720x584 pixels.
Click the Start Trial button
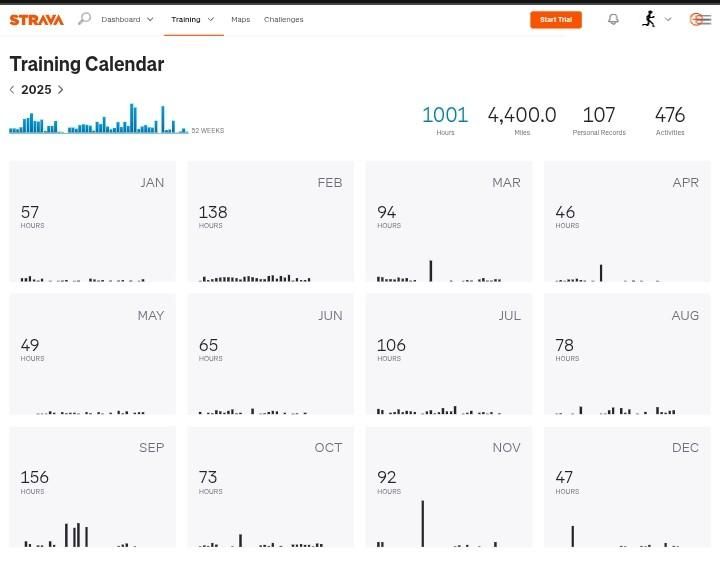point(555,19)
